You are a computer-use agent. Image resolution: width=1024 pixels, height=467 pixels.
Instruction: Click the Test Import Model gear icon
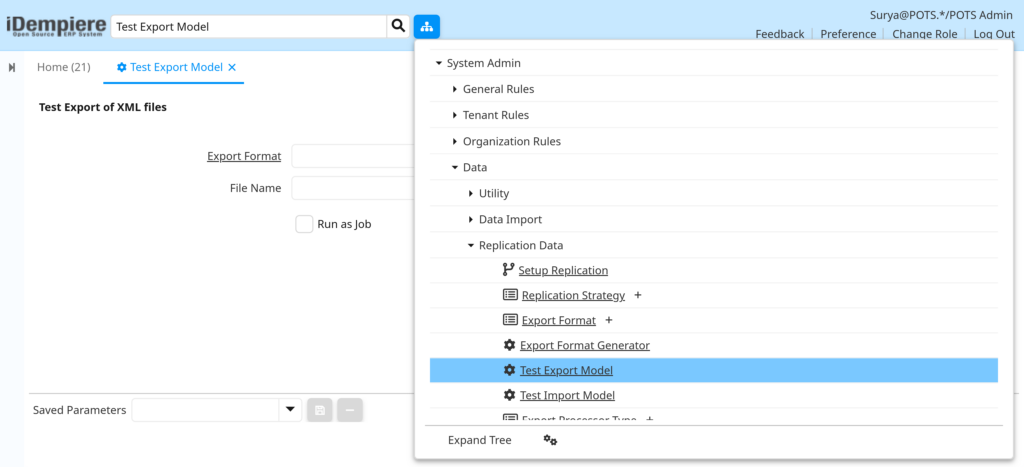(x=509, y=395)
